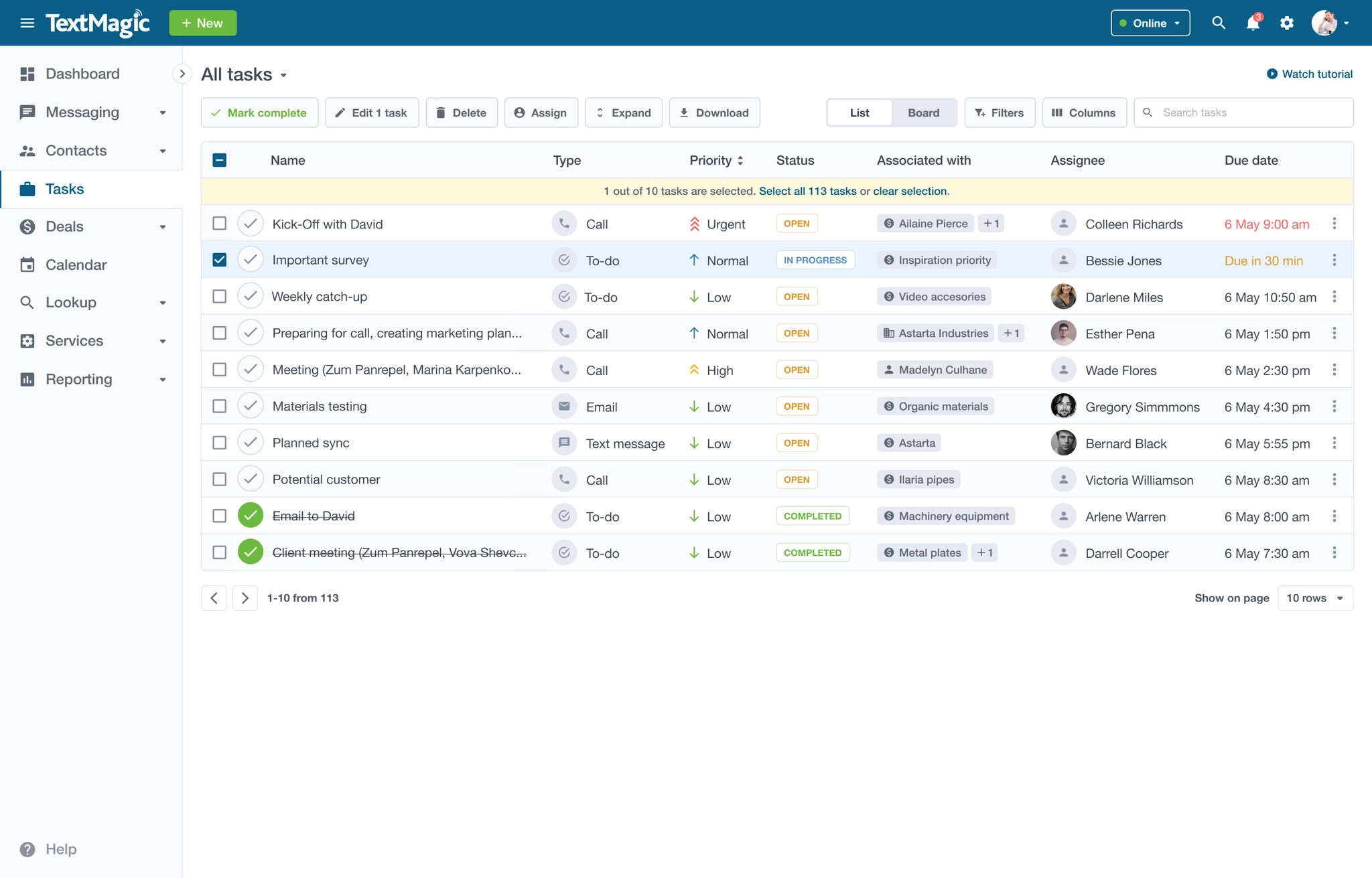The height and width of the screenshot is (878, 1372).
Task: Click the header search magnifier icon
Action: (x=1218, y=23)
